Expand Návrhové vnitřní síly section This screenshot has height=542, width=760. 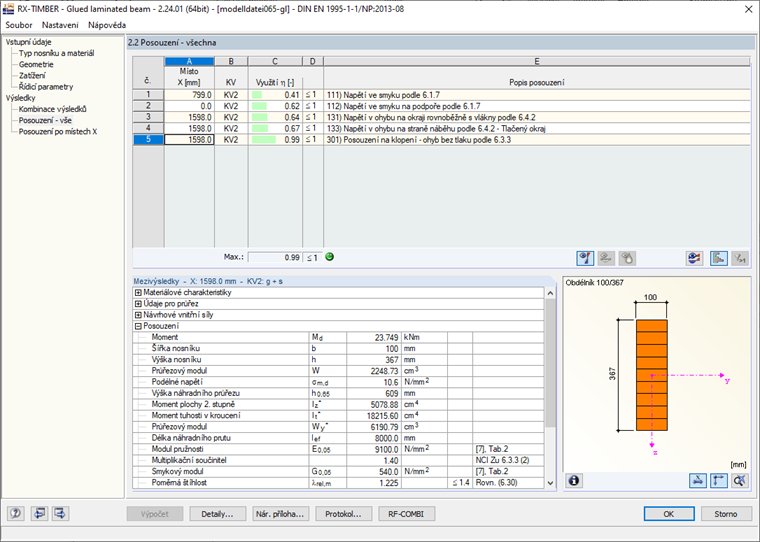click(x=138, y=315)
